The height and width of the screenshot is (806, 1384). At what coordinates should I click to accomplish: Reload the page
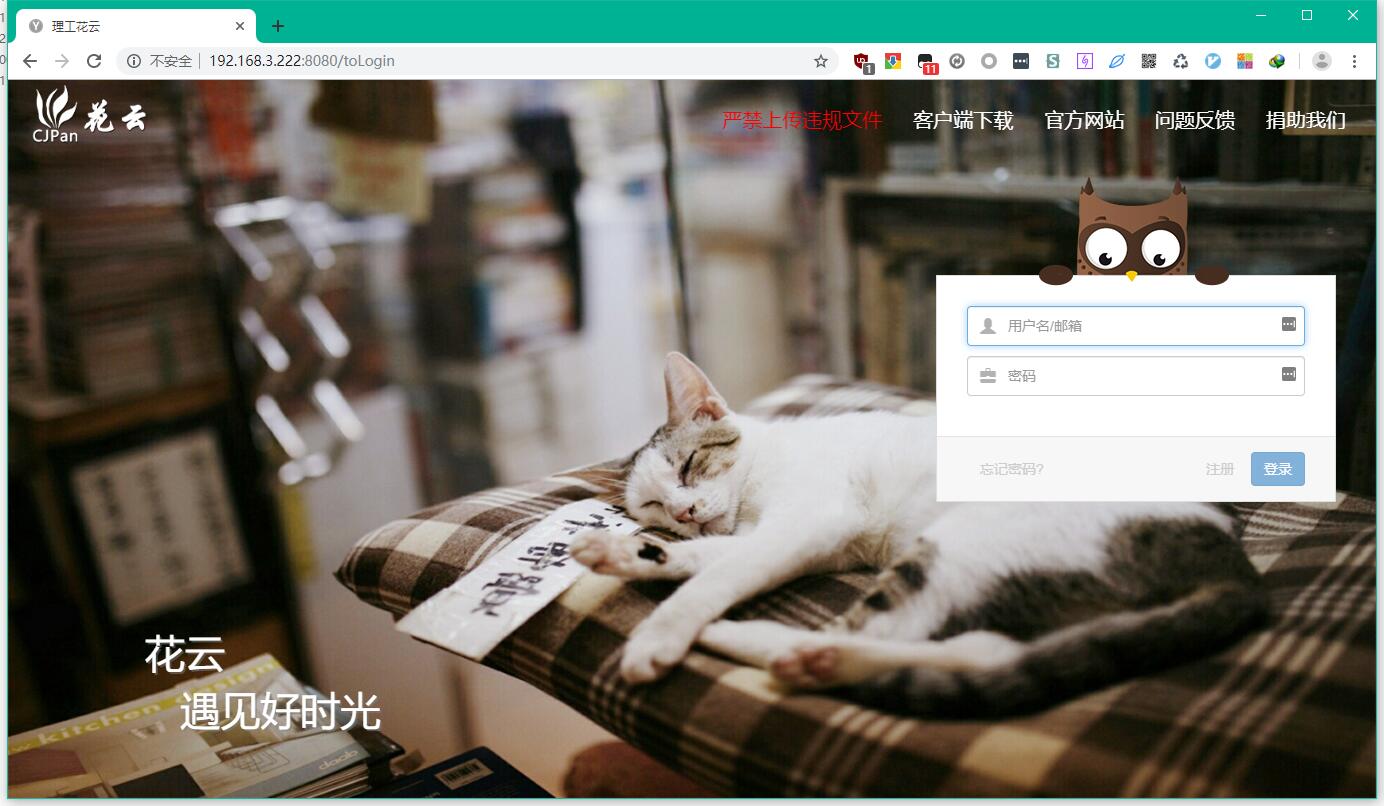pos(94,61)
